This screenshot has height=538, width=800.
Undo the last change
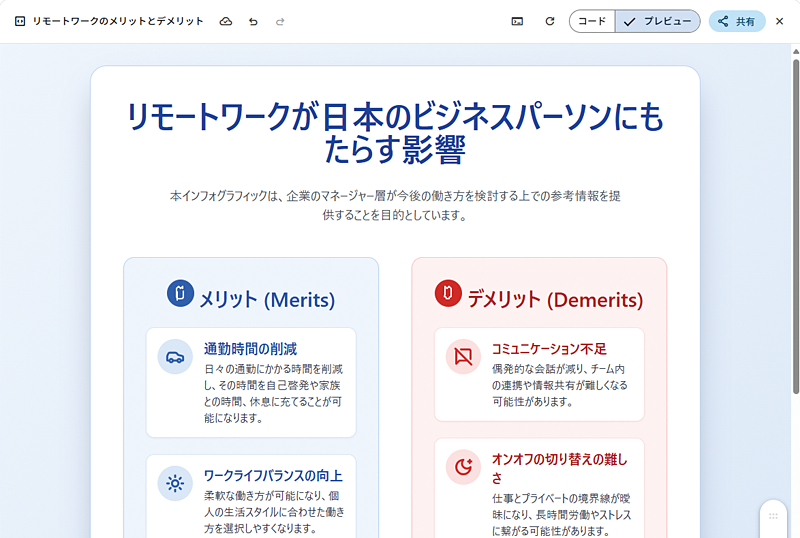click(x=253, y=21)
